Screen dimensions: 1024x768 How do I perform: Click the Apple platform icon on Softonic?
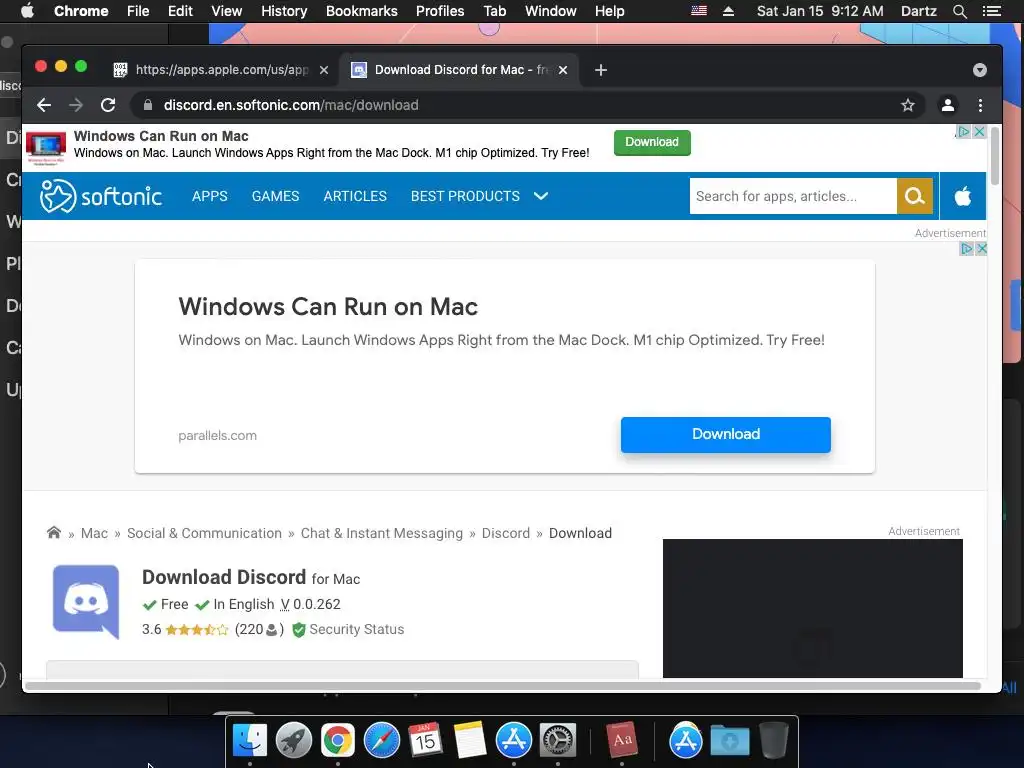[963, 196]
